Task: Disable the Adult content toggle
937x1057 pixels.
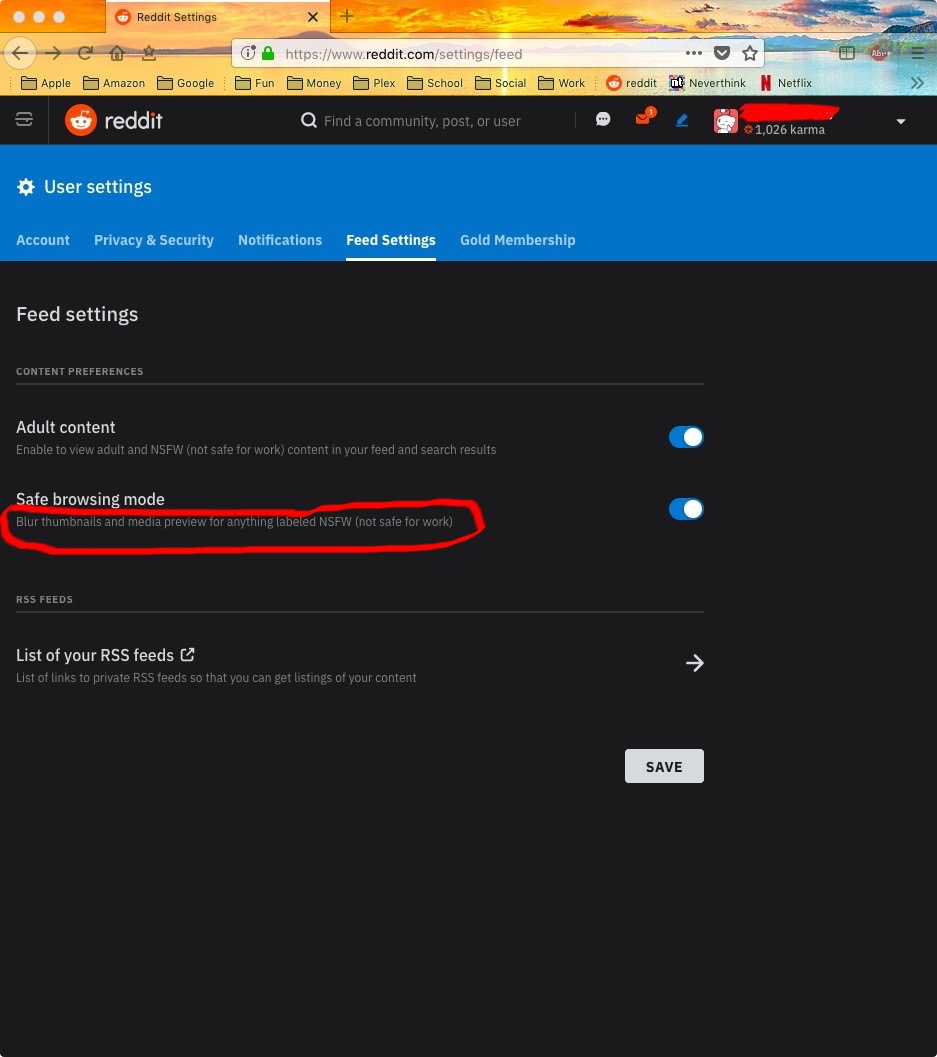Action: pos(686,437)
